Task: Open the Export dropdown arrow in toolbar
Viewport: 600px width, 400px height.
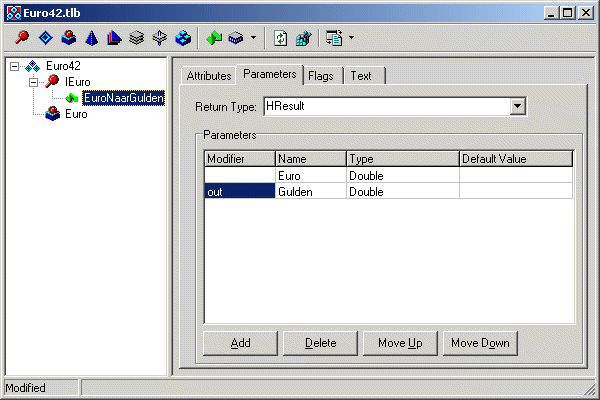Action: 351,38
